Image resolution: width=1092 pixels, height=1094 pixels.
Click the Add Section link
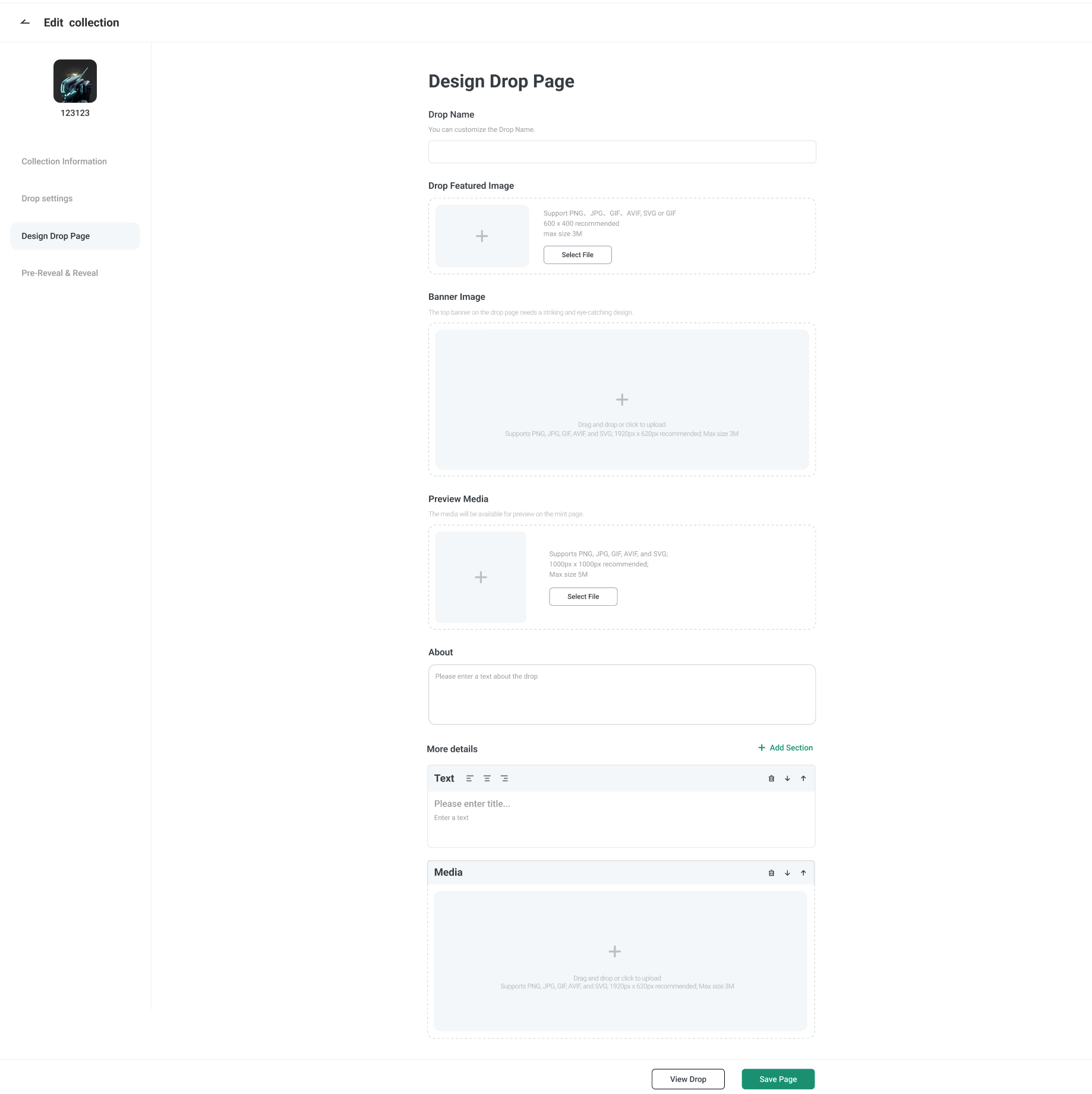785,748
